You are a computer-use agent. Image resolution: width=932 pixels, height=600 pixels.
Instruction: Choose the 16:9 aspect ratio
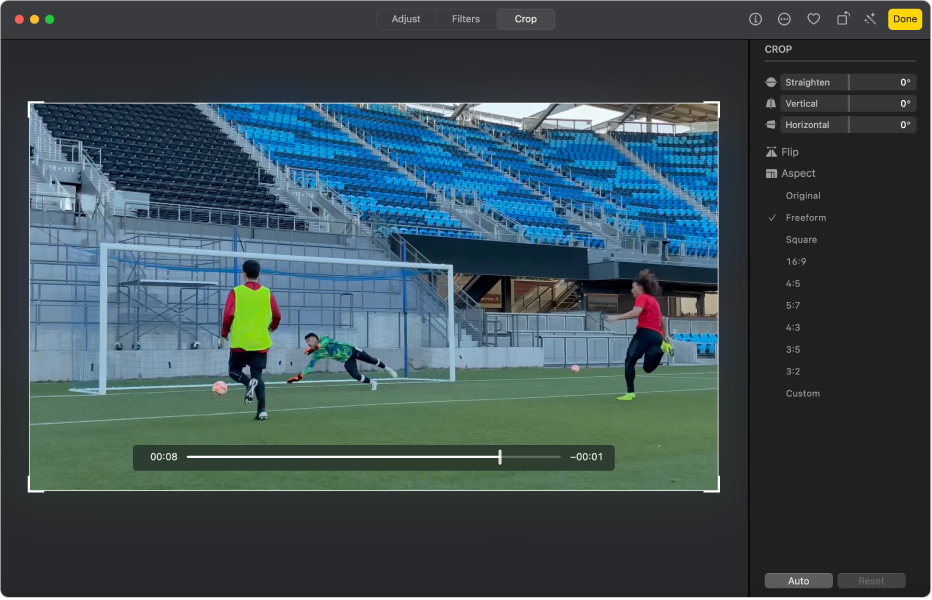click(x=796, y=262)
